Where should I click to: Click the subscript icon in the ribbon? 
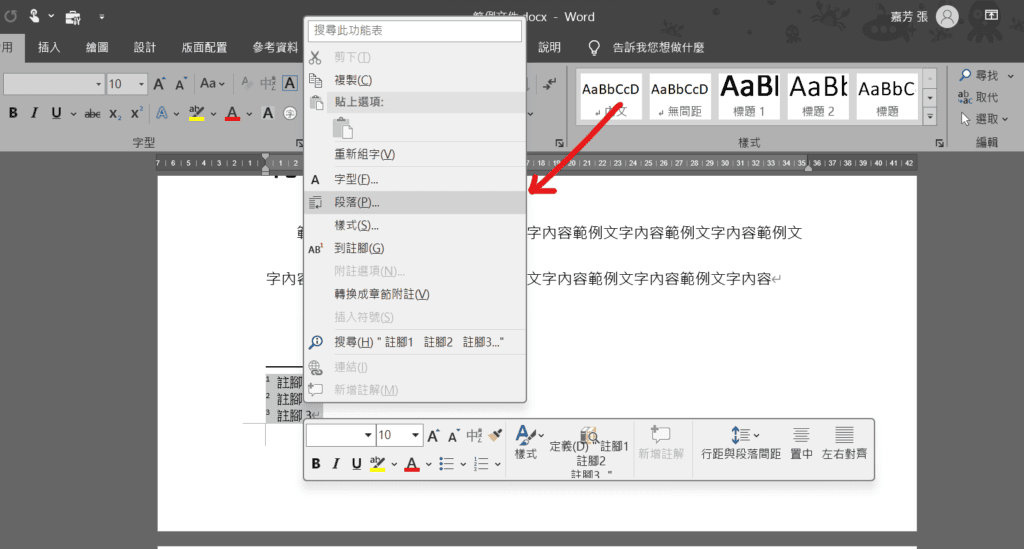click(115, 113)
